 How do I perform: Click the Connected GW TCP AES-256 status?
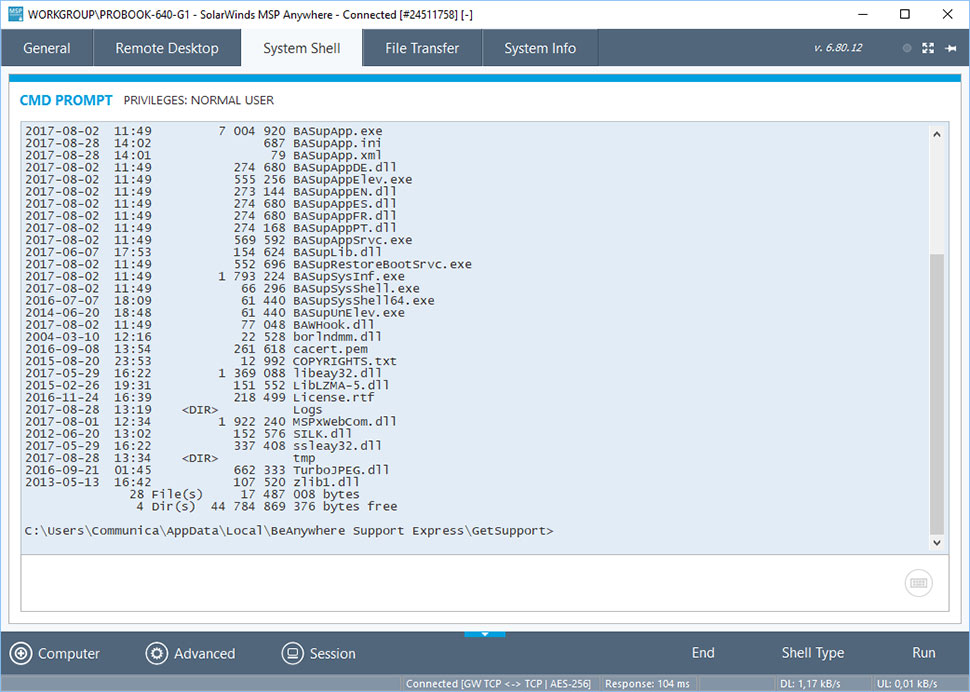point(499,683)
